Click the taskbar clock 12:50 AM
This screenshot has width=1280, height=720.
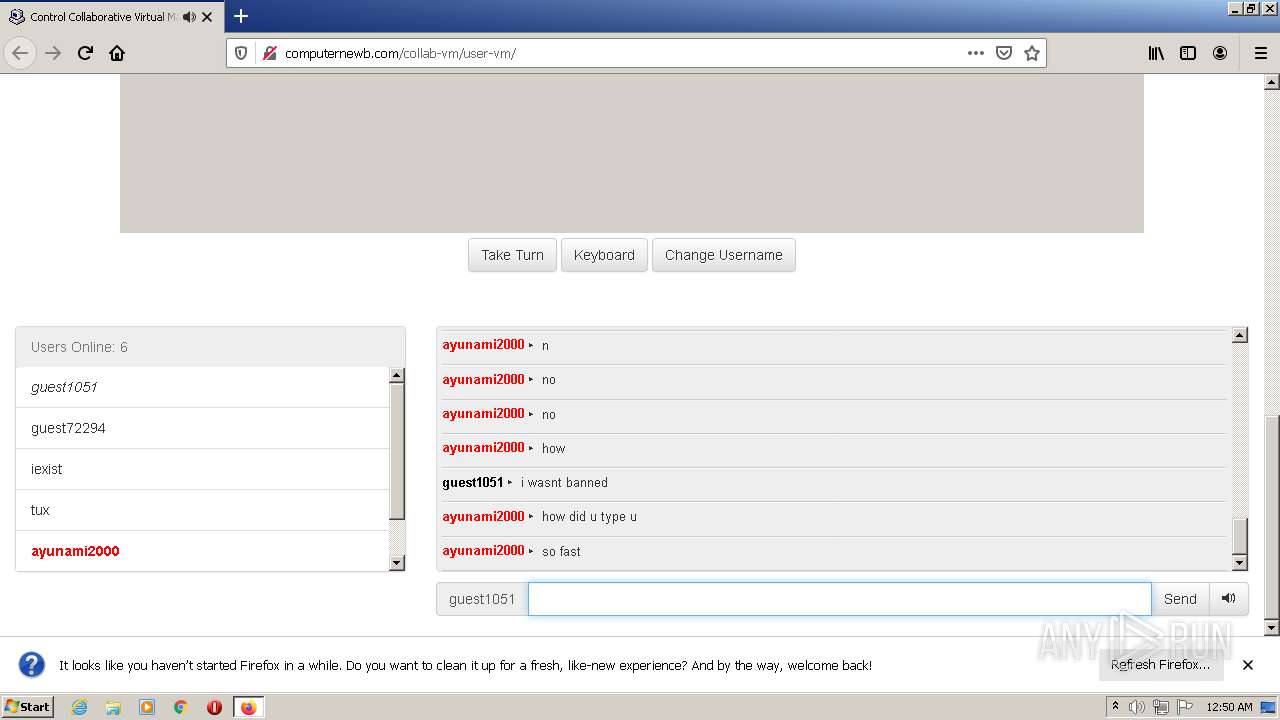[x=1229, y=707]
